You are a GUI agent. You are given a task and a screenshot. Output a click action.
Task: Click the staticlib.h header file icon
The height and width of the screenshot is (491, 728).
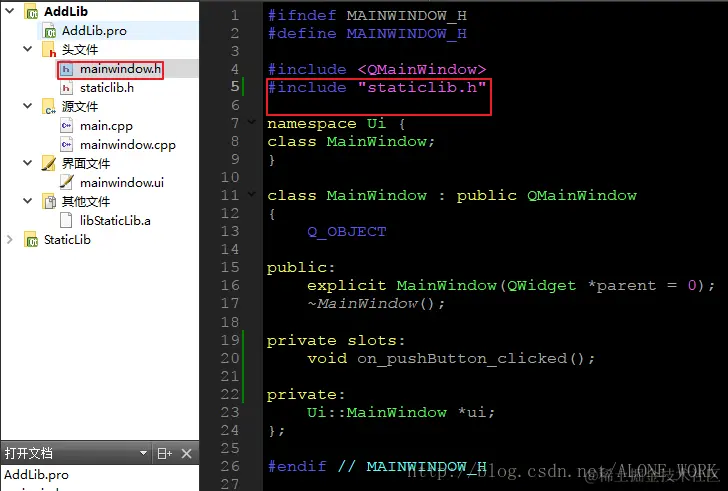[x=66, y=88]
